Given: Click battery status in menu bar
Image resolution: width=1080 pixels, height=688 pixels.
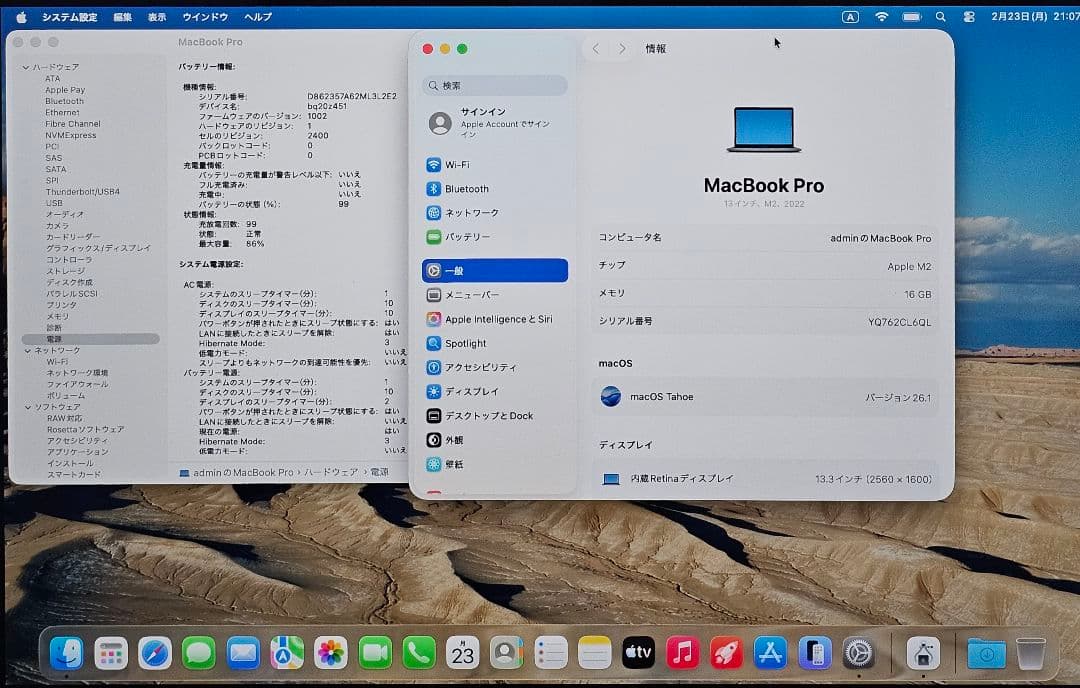Looking at the screenshot, I should (x=912, y=17).
